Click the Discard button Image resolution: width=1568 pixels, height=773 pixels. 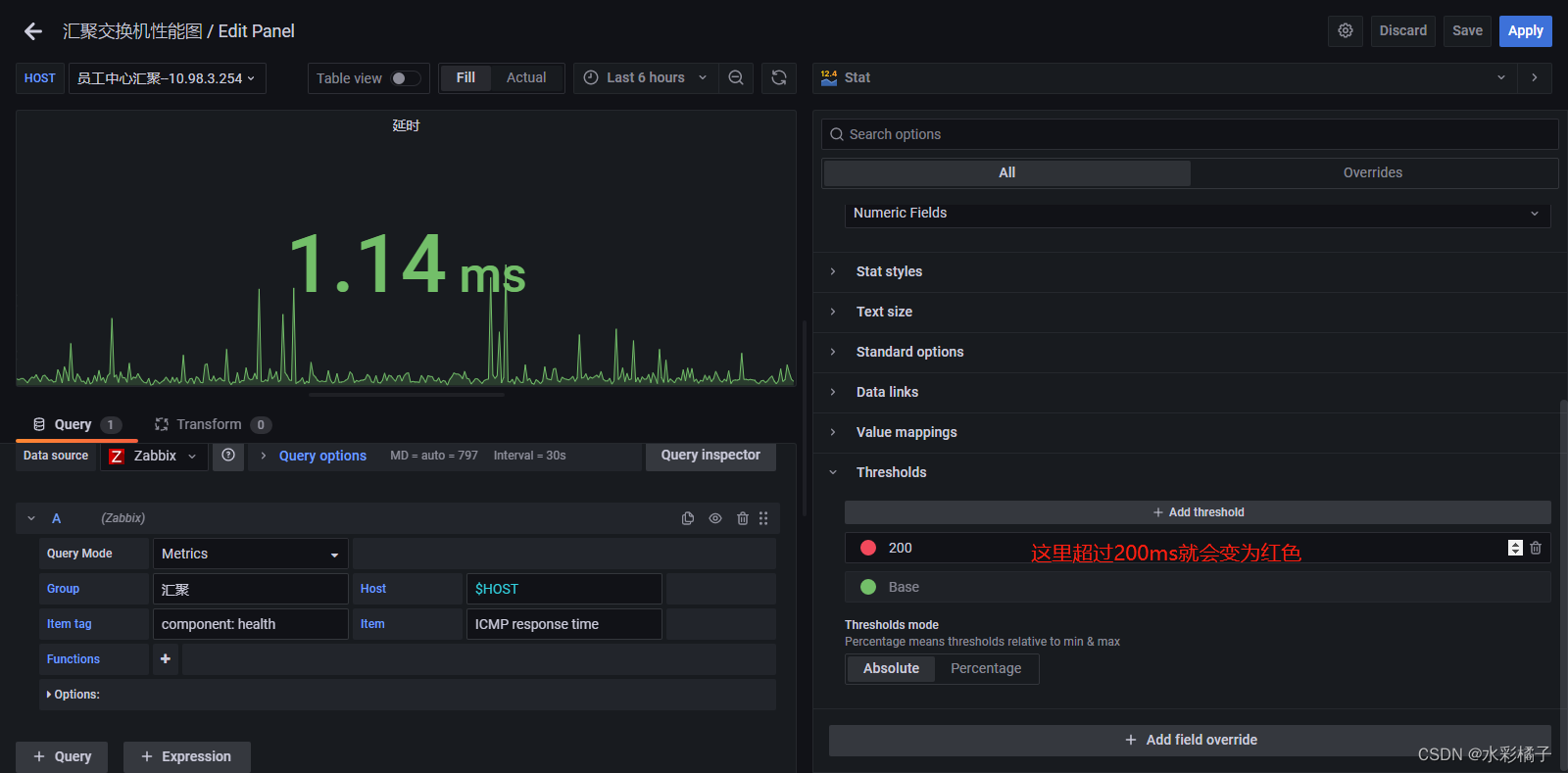pos(1403,31)
